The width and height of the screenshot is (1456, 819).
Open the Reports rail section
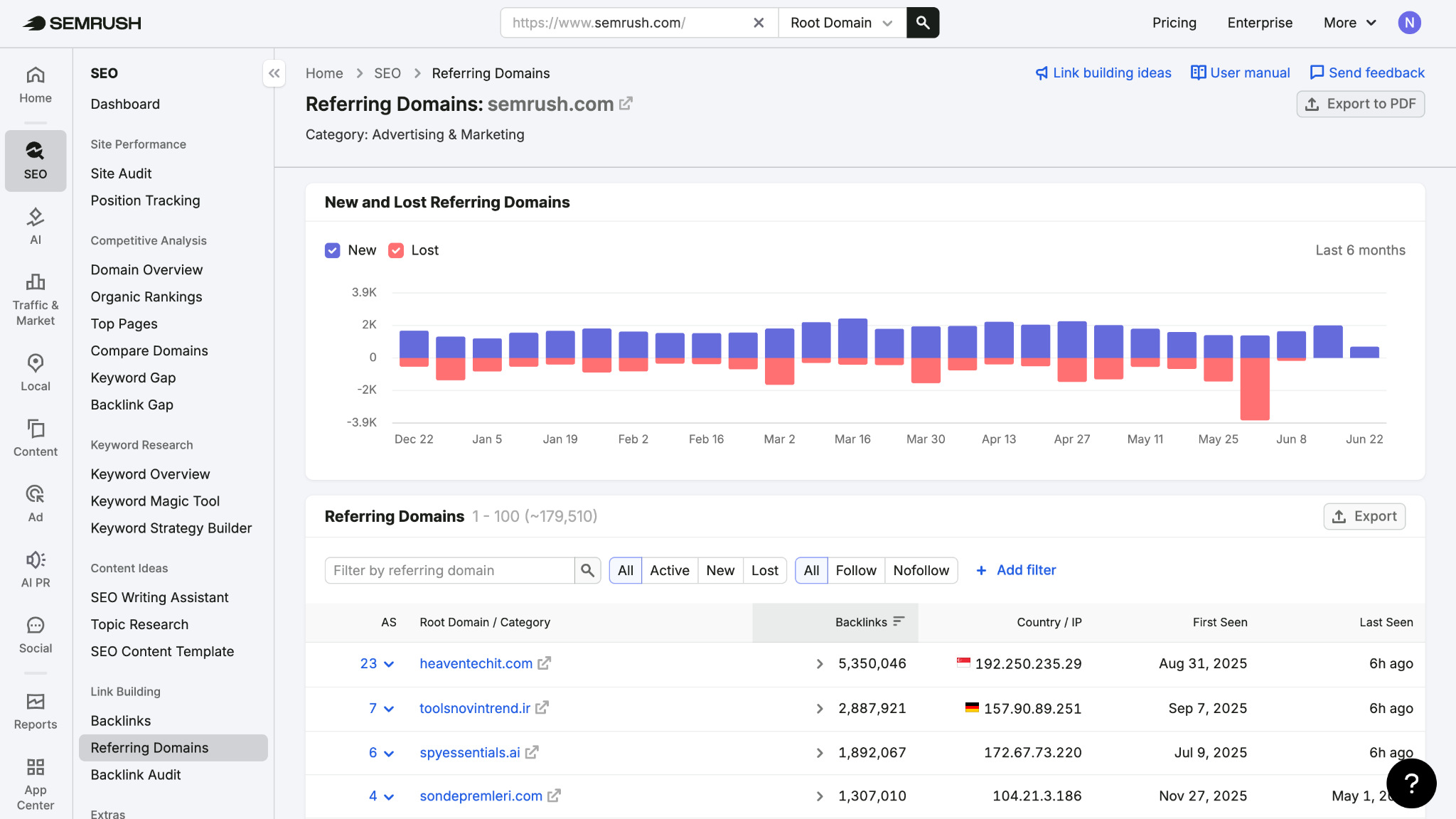coord(36,711)
